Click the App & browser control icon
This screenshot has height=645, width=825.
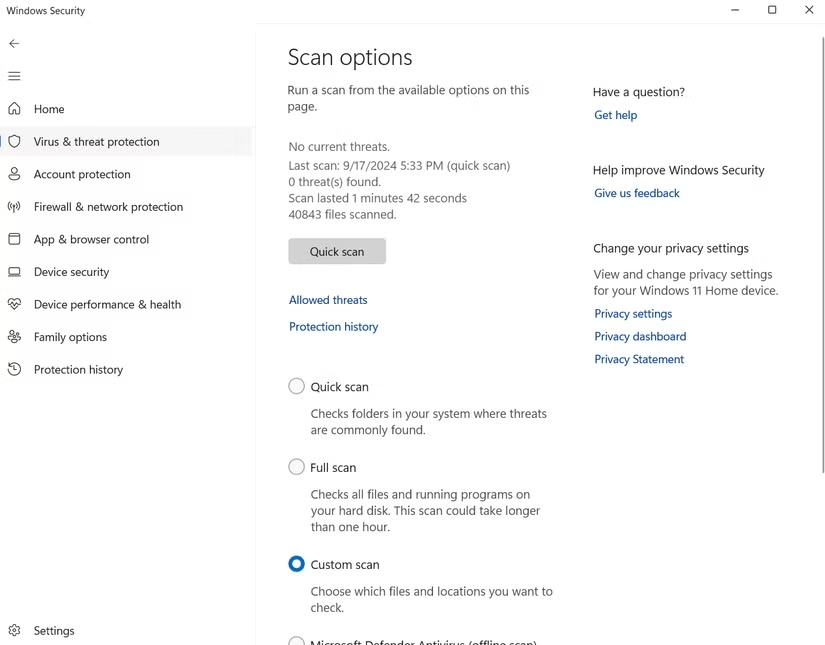(15, 239)
